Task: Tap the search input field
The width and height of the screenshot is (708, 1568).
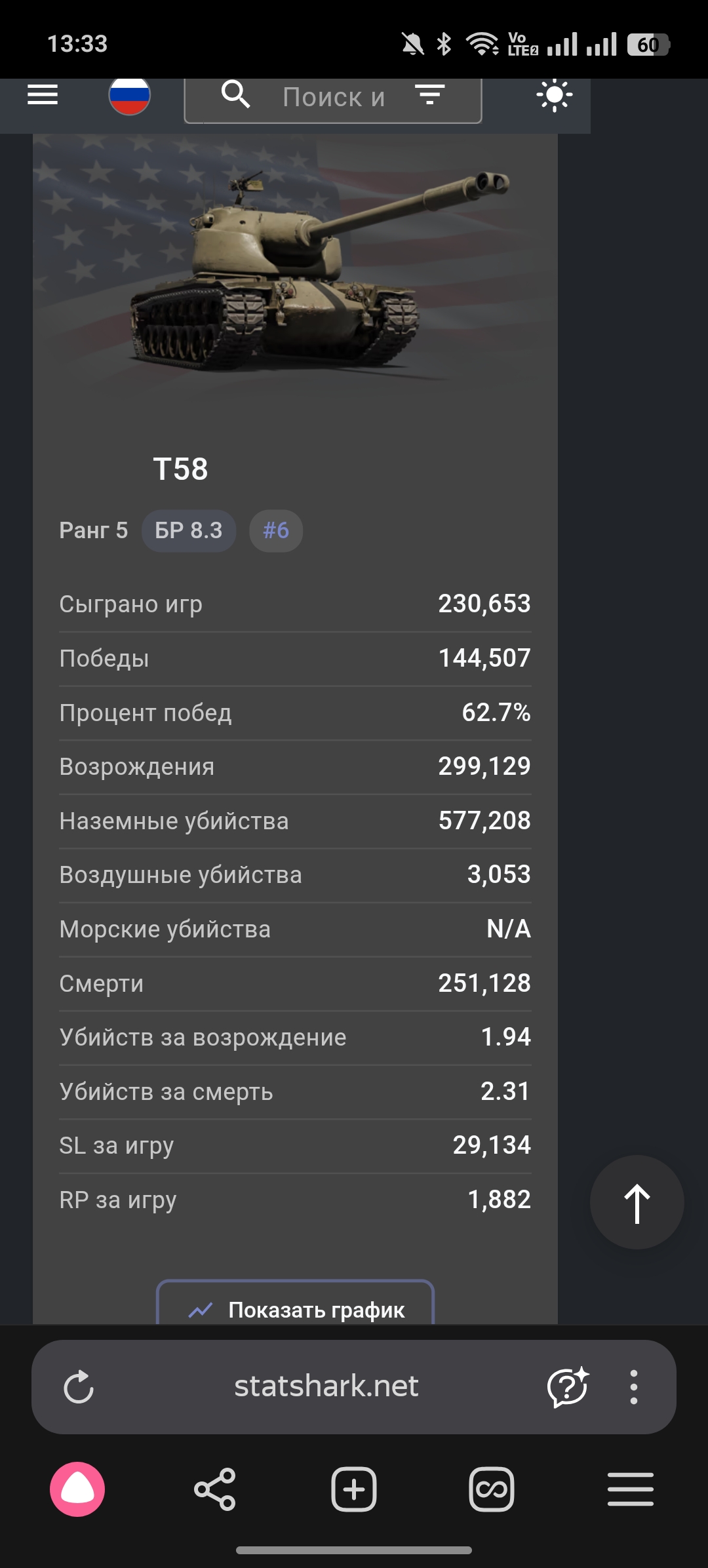Action: (x=334, y=98)
